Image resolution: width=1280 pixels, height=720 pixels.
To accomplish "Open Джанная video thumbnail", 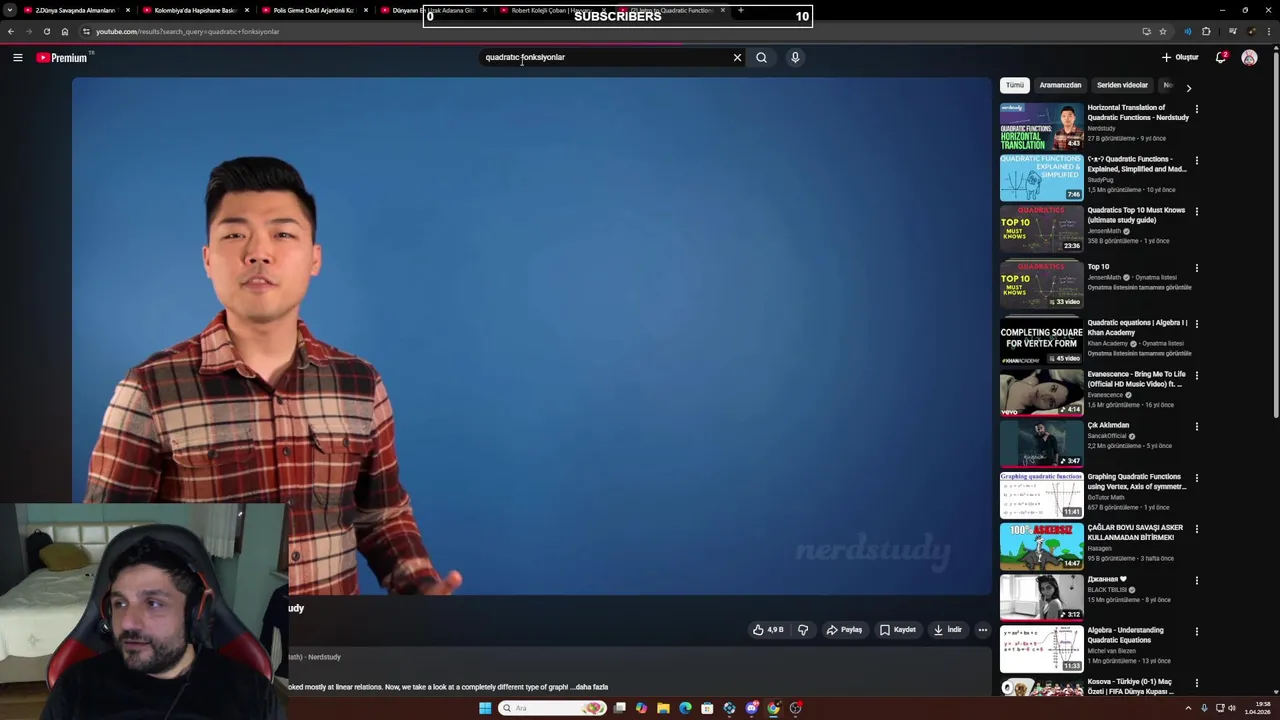I will click(x=1041, y=597).
